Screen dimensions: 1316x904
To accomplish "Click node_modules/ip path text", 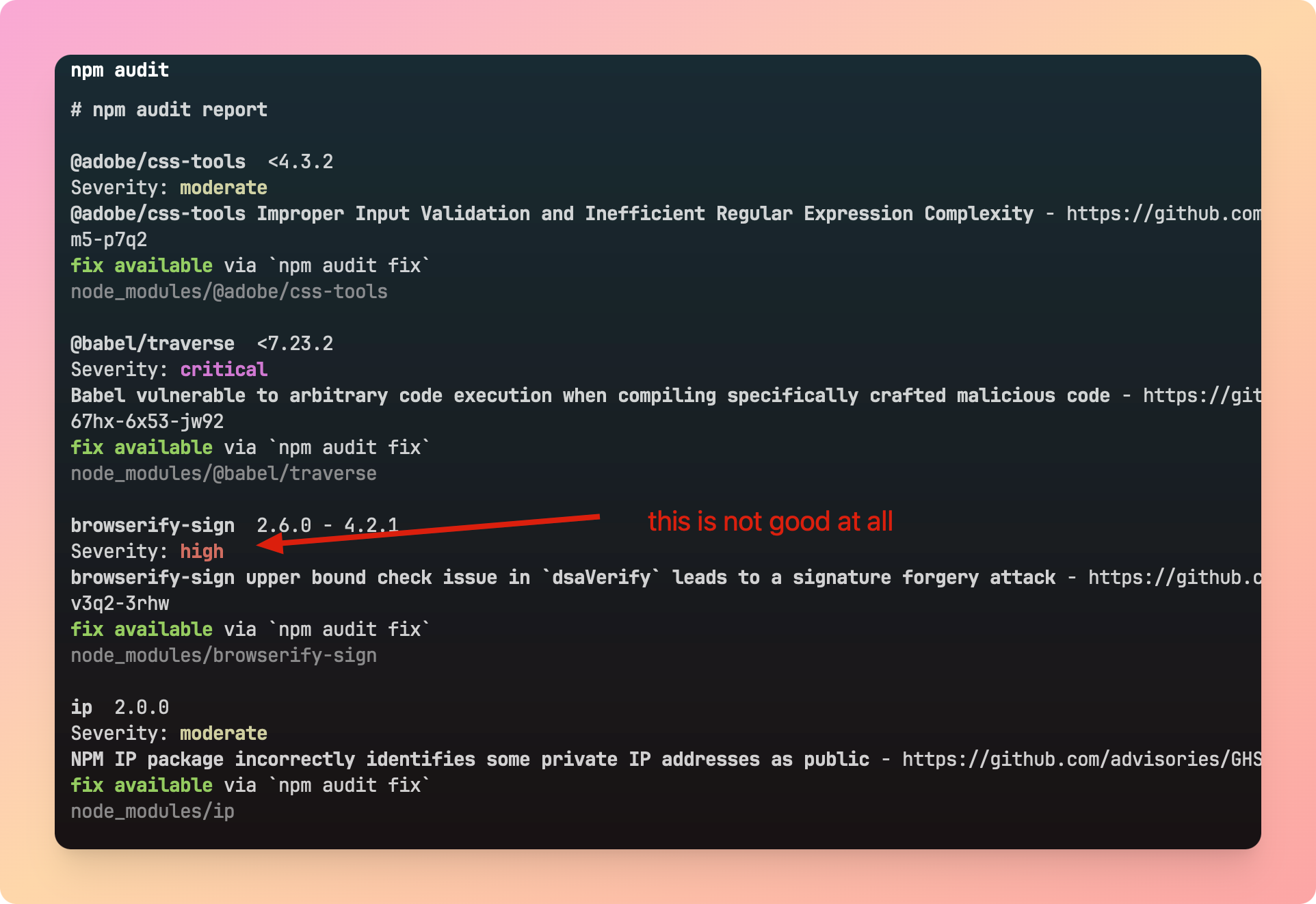I will pos(153,811).
